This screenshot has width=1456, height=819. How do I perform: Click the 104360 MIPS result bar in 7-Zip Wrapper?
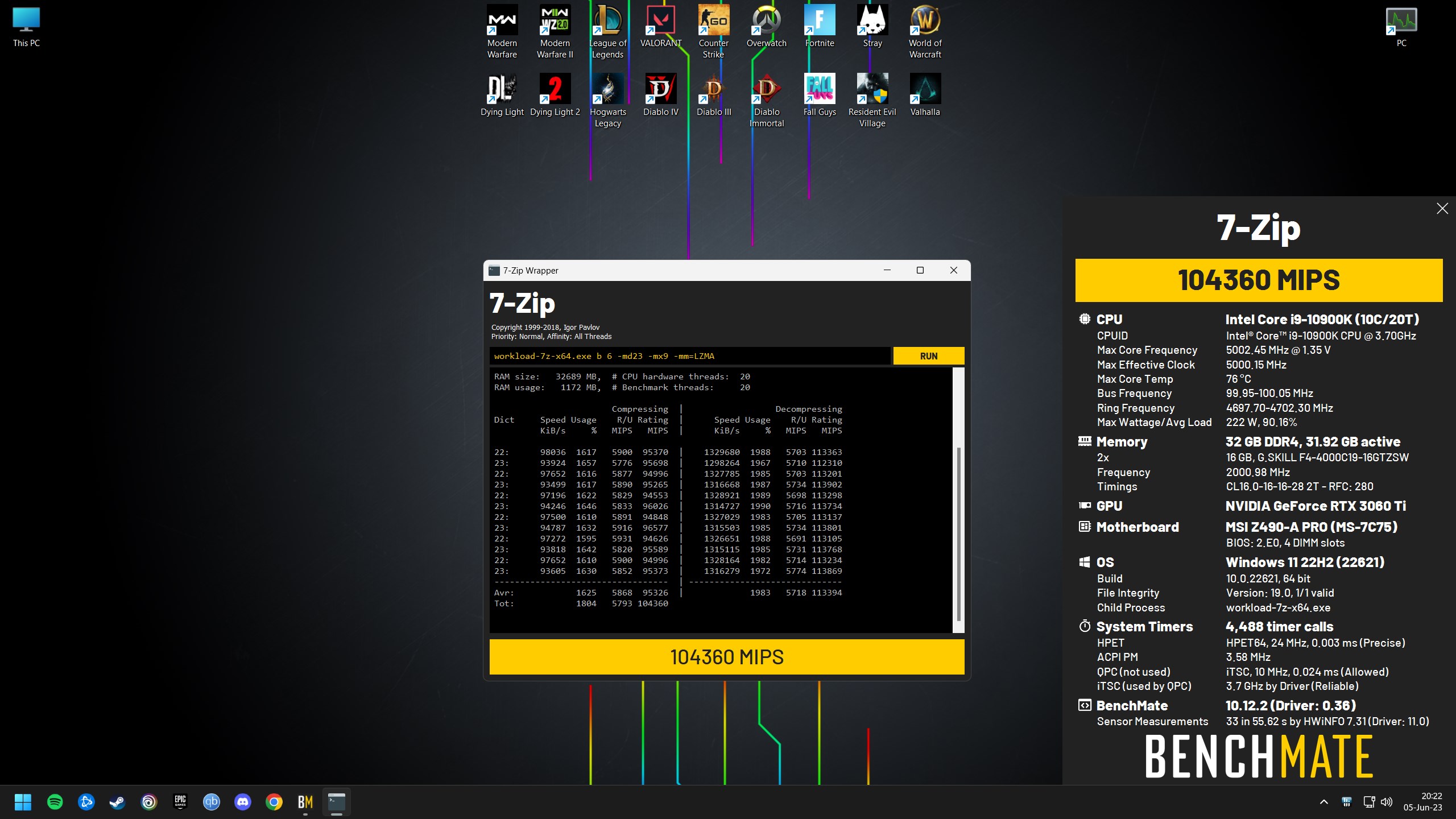pos(726,657)
